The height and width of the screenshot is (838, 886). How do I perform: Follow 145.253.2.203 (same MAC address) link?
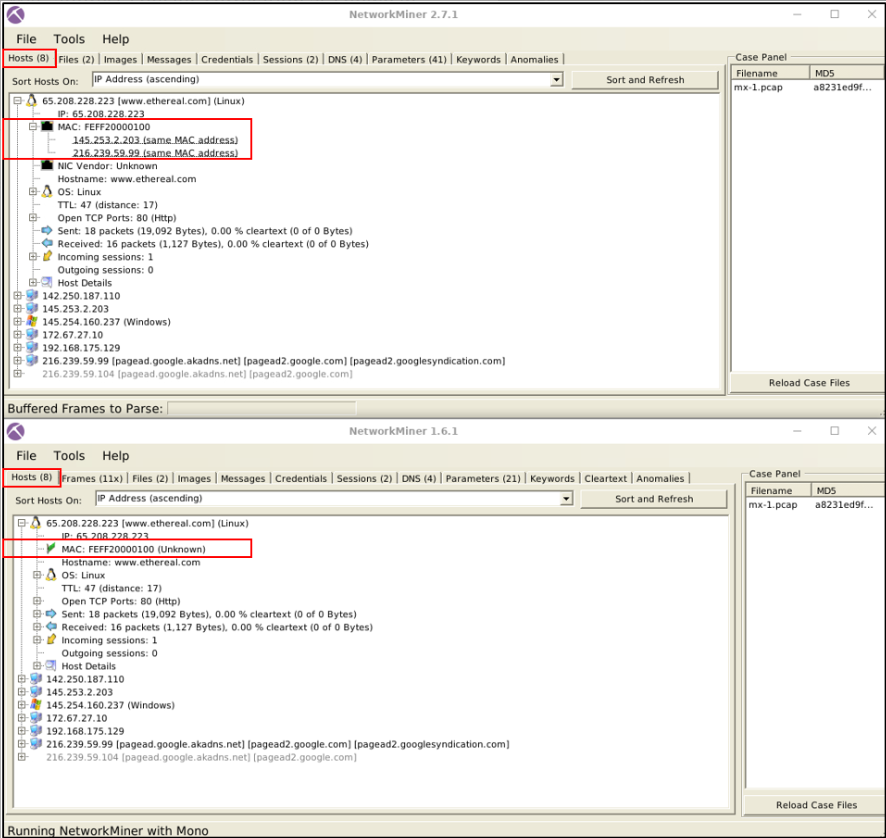click(155, 140)
